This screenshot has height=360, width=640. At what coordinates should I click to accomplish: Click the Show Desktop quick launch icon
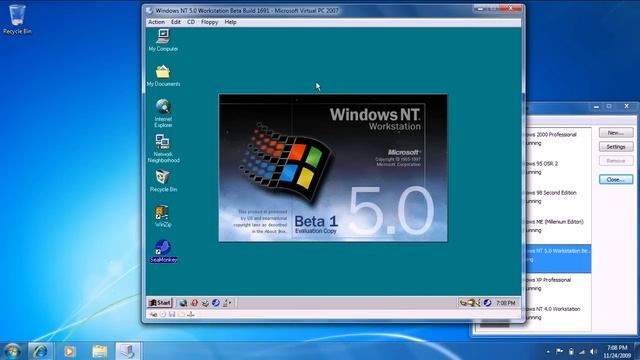tap(205, 303)
